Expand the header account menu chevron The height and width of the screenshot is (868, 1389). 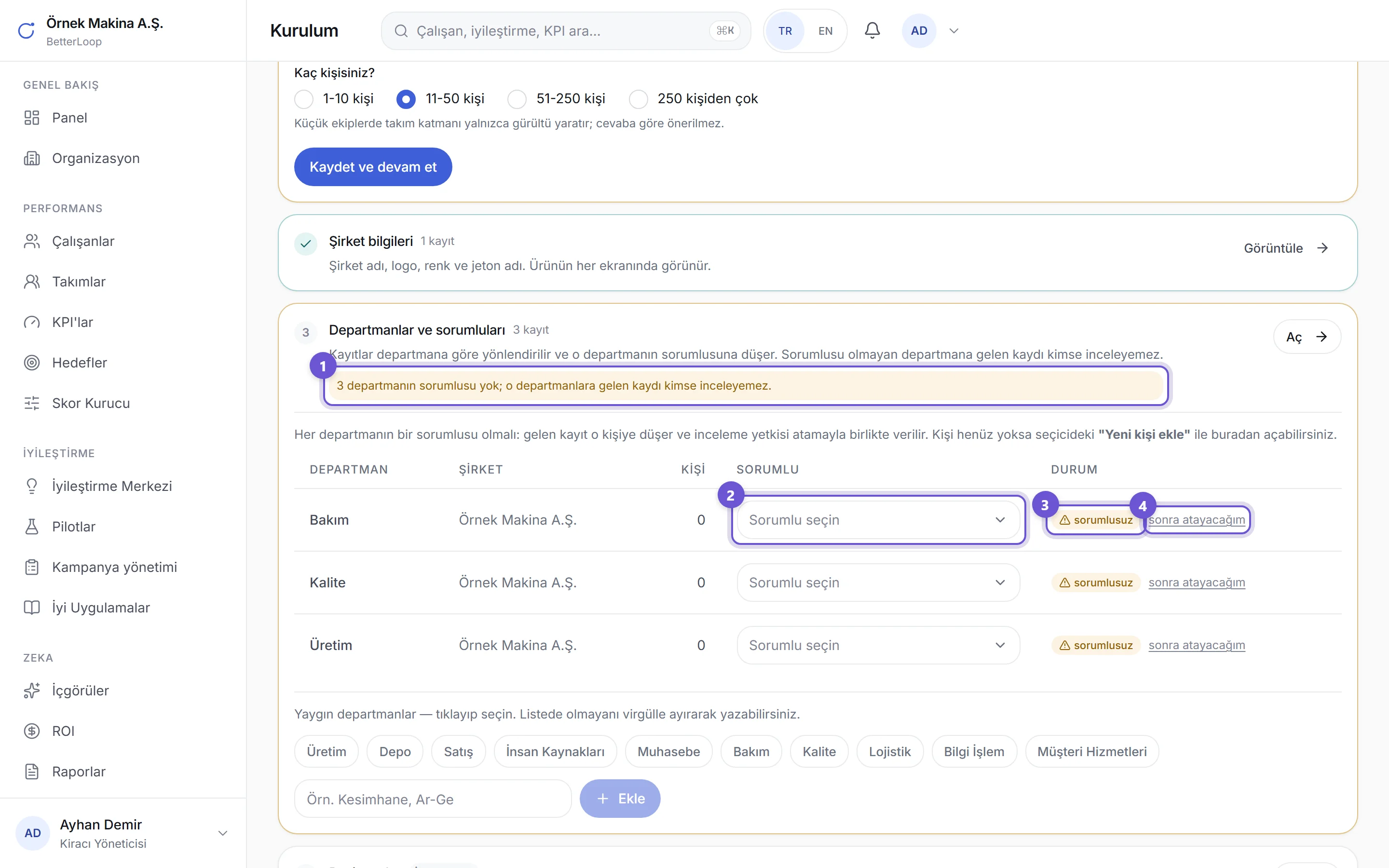[x=953, y=31]
